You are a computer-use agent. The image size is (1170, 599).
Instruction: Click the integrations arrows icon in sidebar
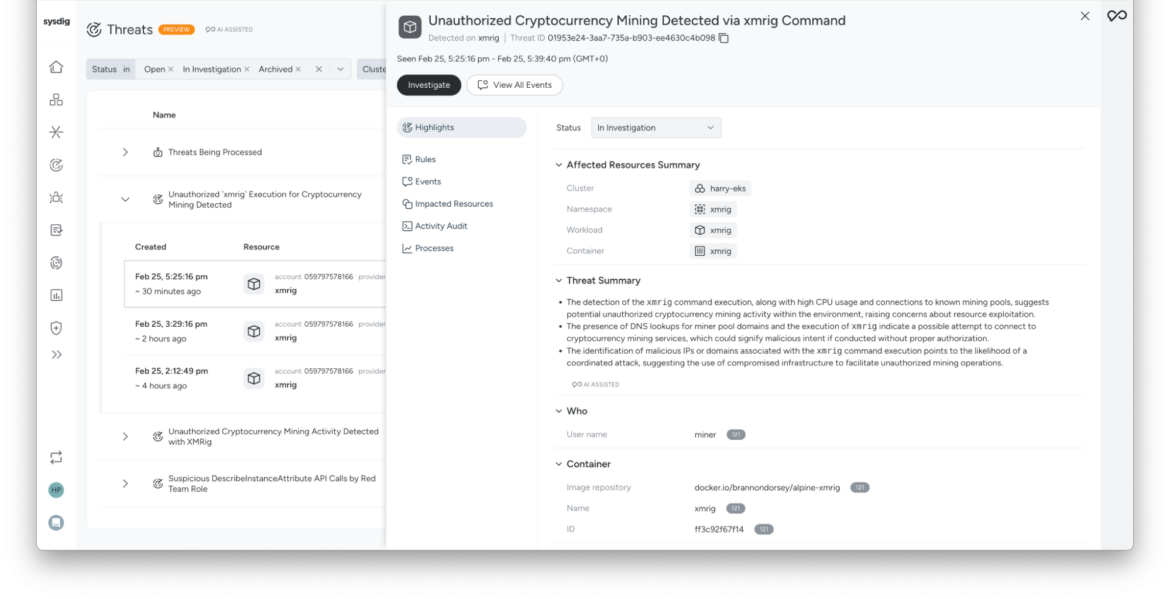point(56,457)
